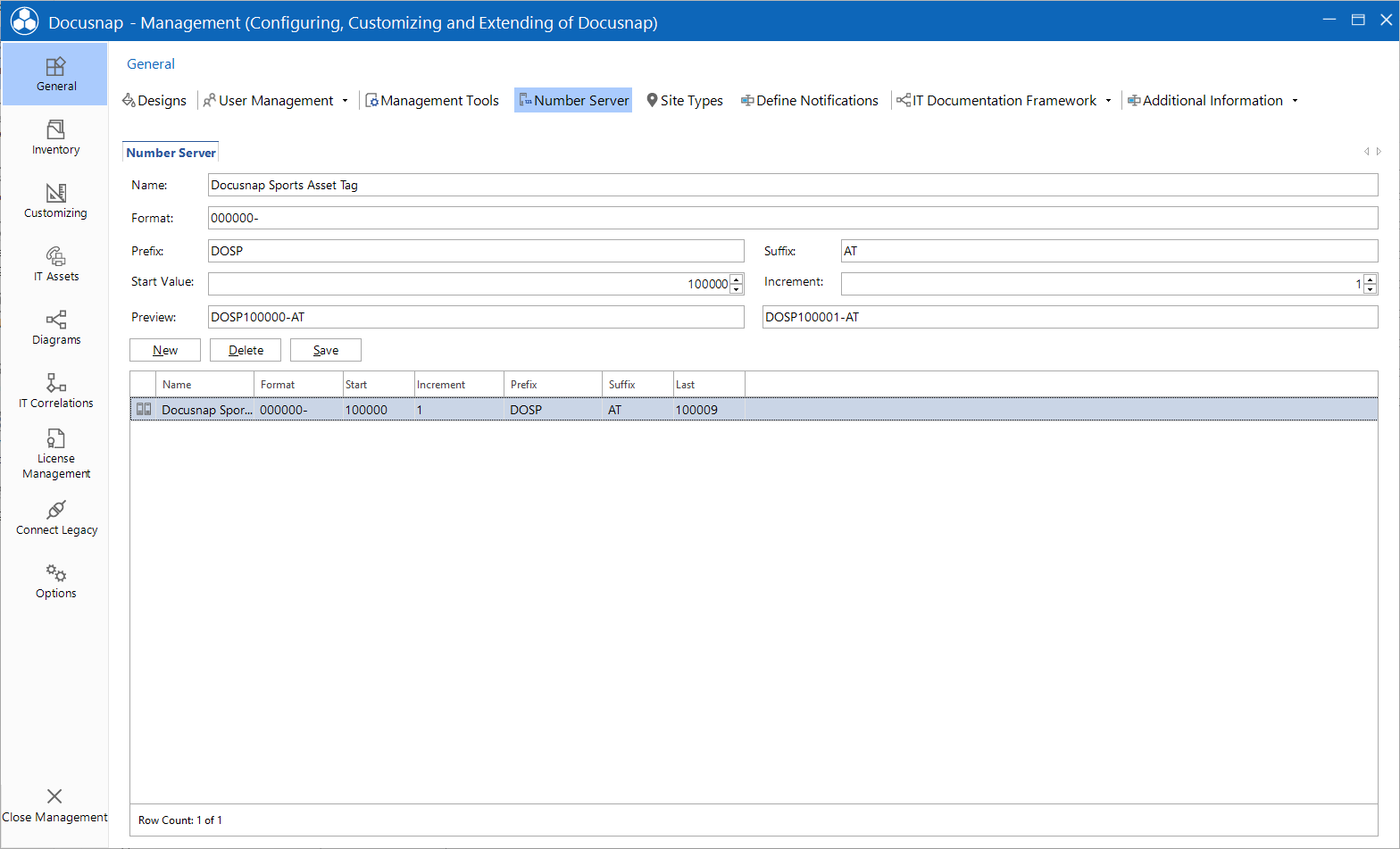
Task: Click the row icon of Docusnap Spor... entry
Action: point(144,410)
